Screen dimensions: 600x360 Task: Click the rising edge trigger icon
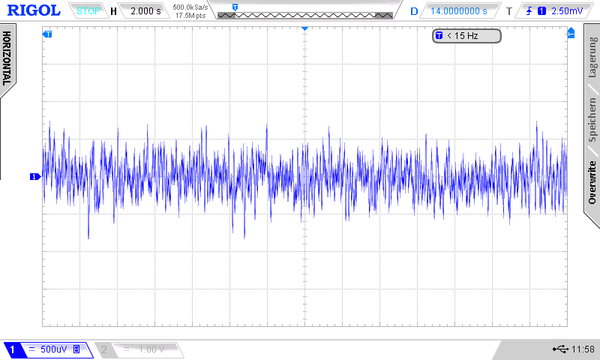coord(529,11)
